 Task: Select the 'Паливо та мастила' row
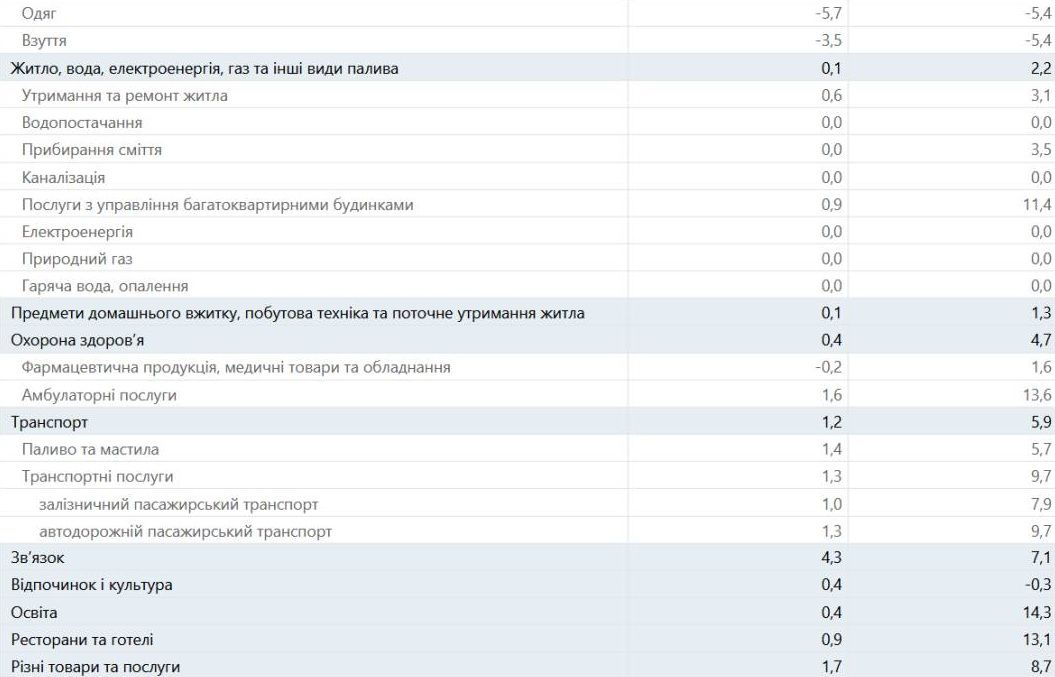pyautogui.click(x=90, y=449)
